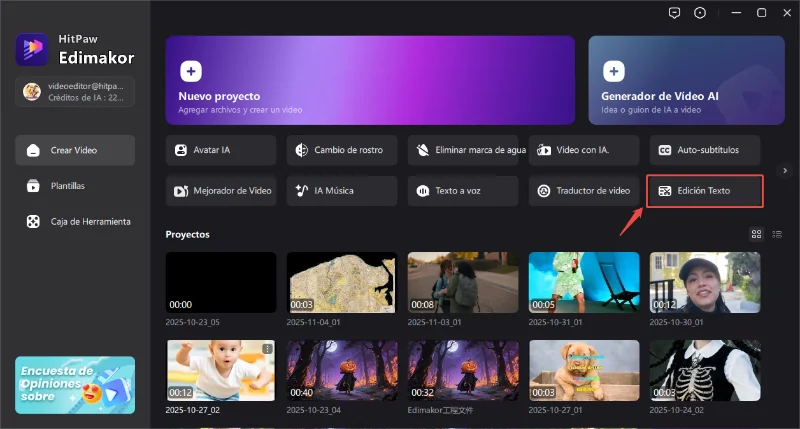
Task: Open the account info panel for videoeditor@hitpa...
Action: pyautogui.click(x=75, y=92)
